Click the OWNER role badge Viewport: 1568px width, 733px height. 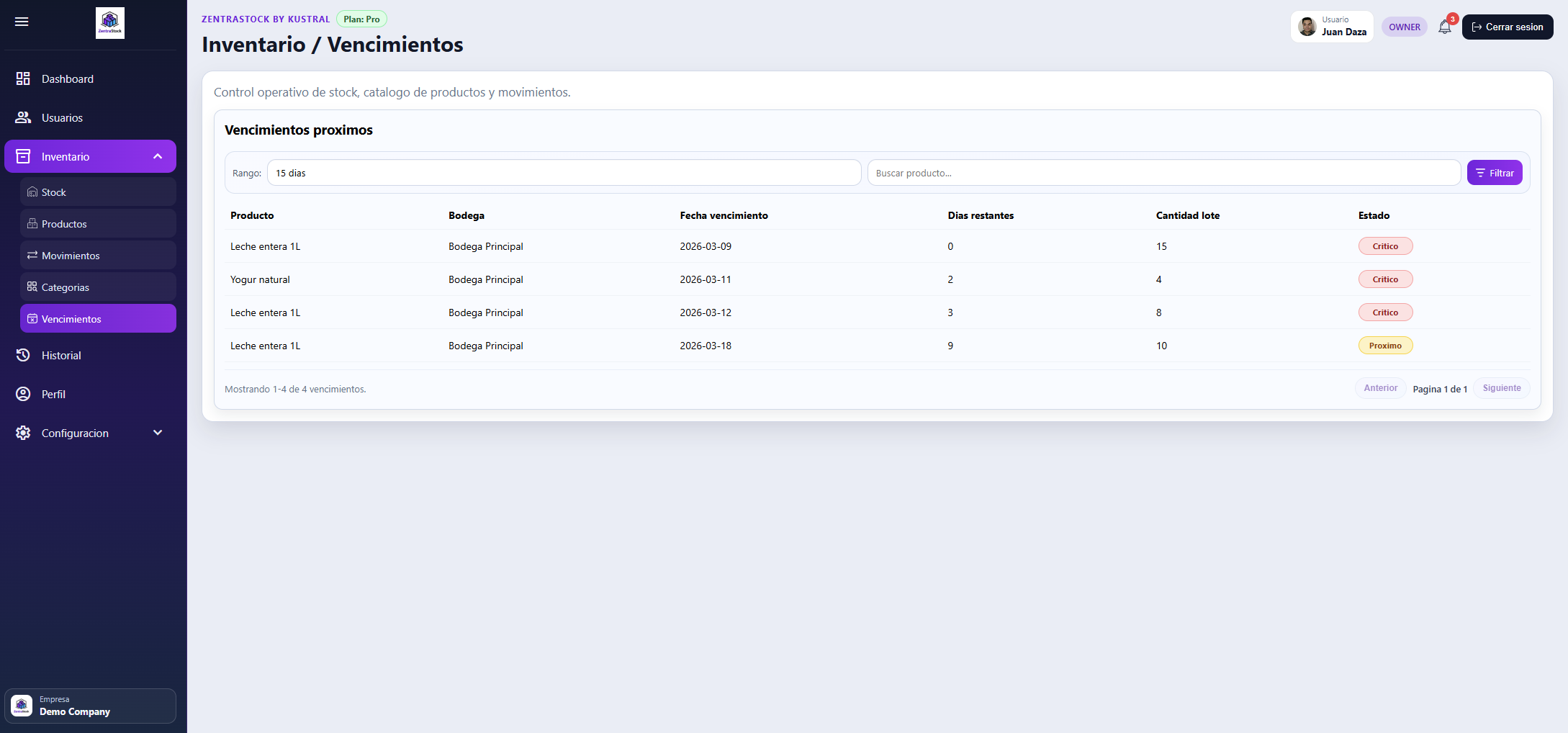(1405, 27)
